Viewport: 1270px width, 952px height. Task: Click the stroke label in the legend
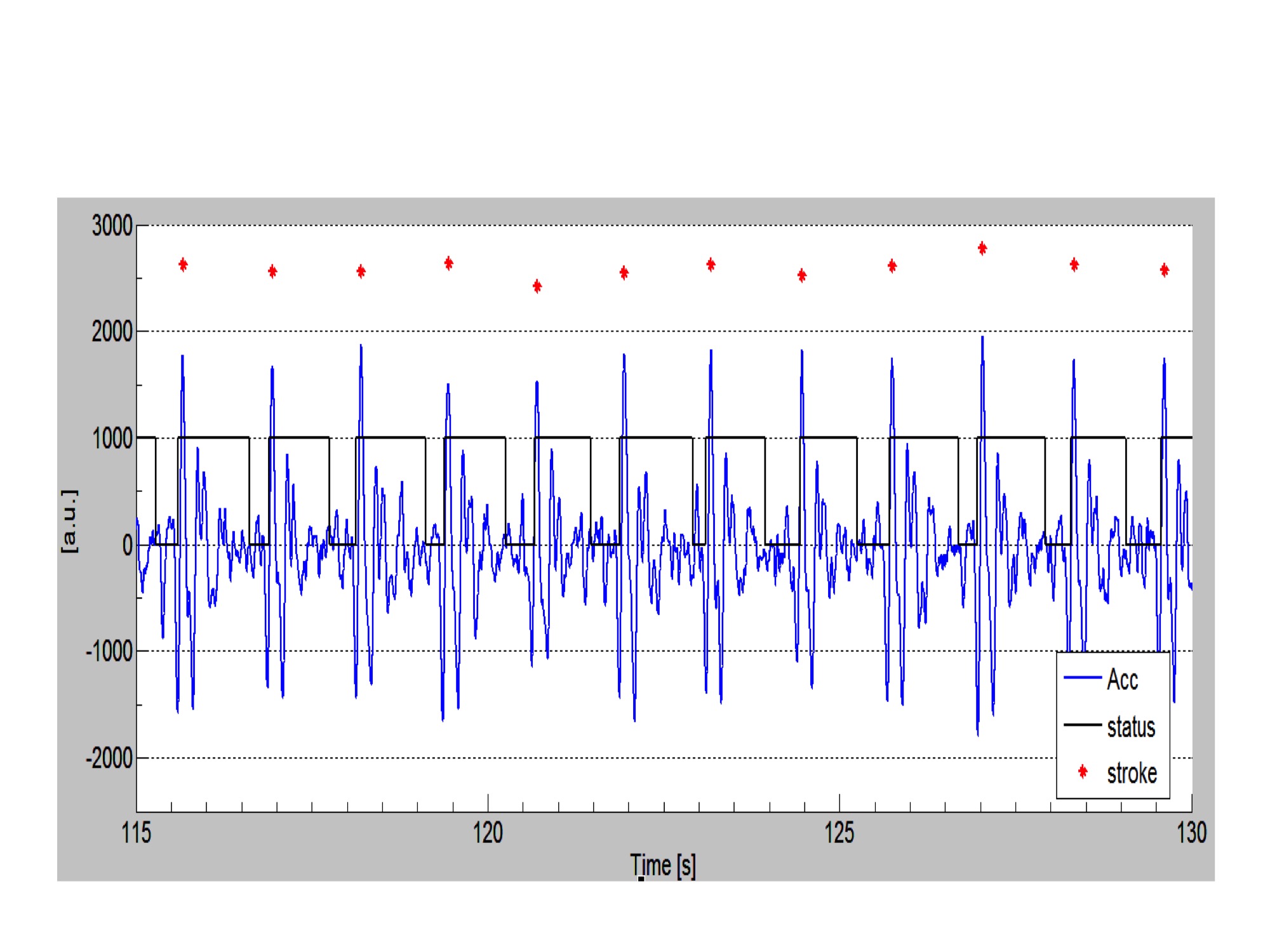[1132, 773]
